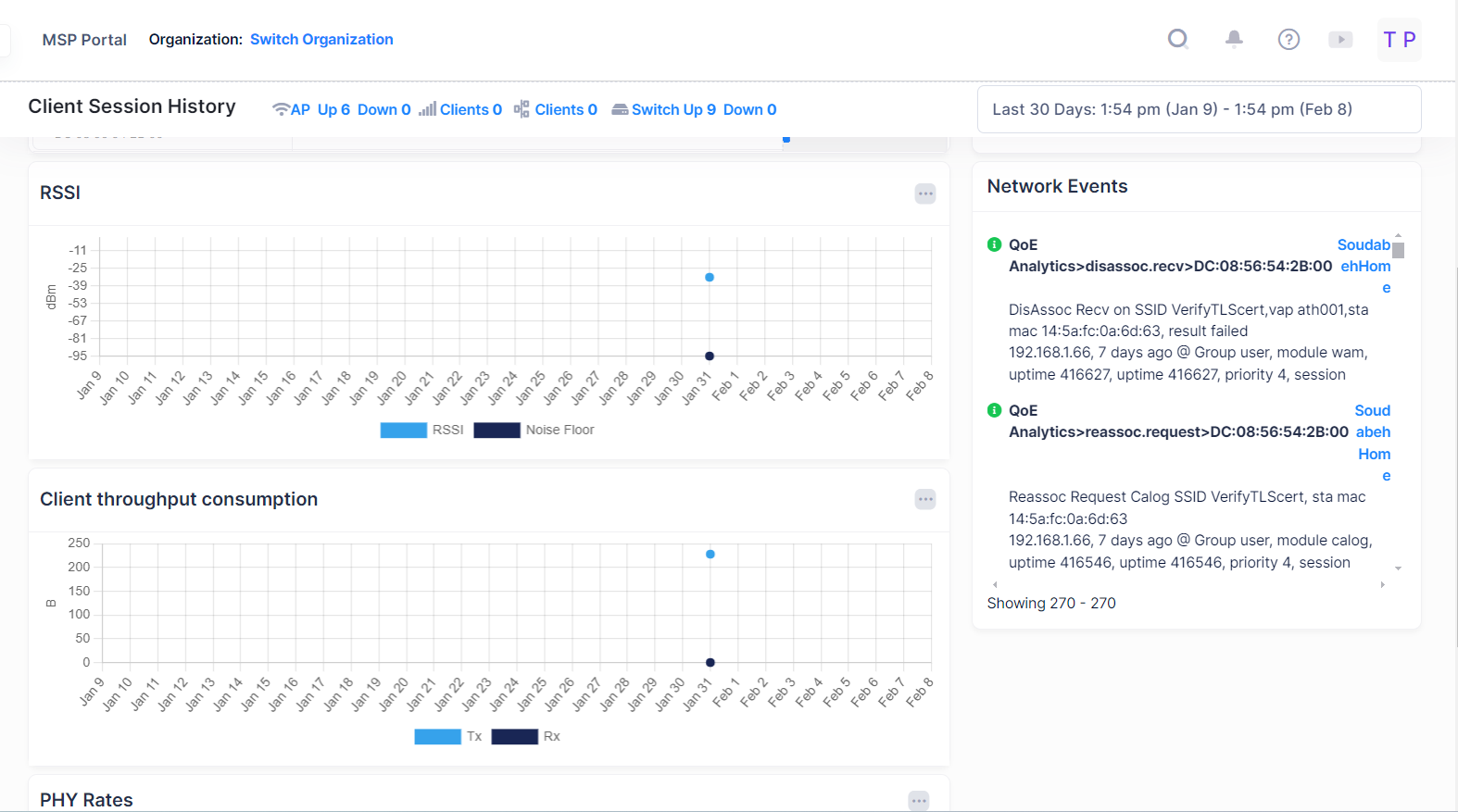Click the first QoE event info icon
Viewport: 1458px width, 812px height.
[995, 244]
